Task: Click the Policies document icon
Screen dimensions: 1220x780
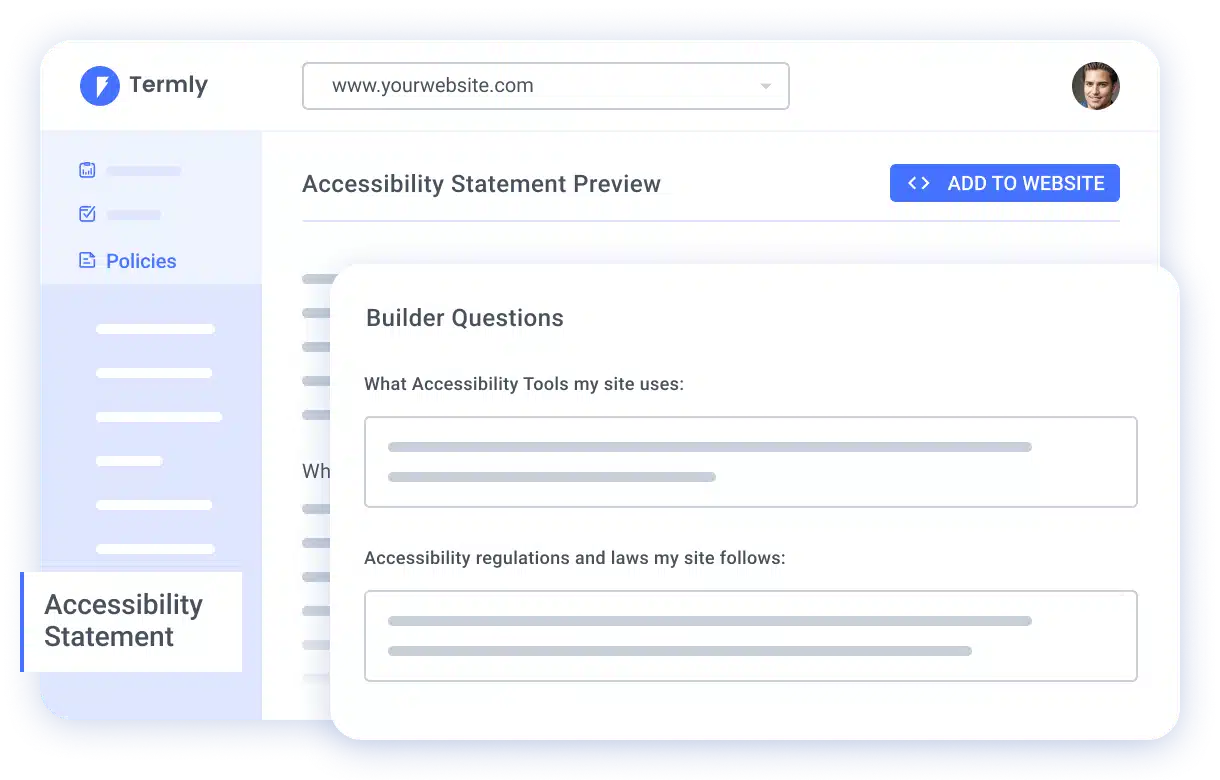Action: tap(87, 261)
